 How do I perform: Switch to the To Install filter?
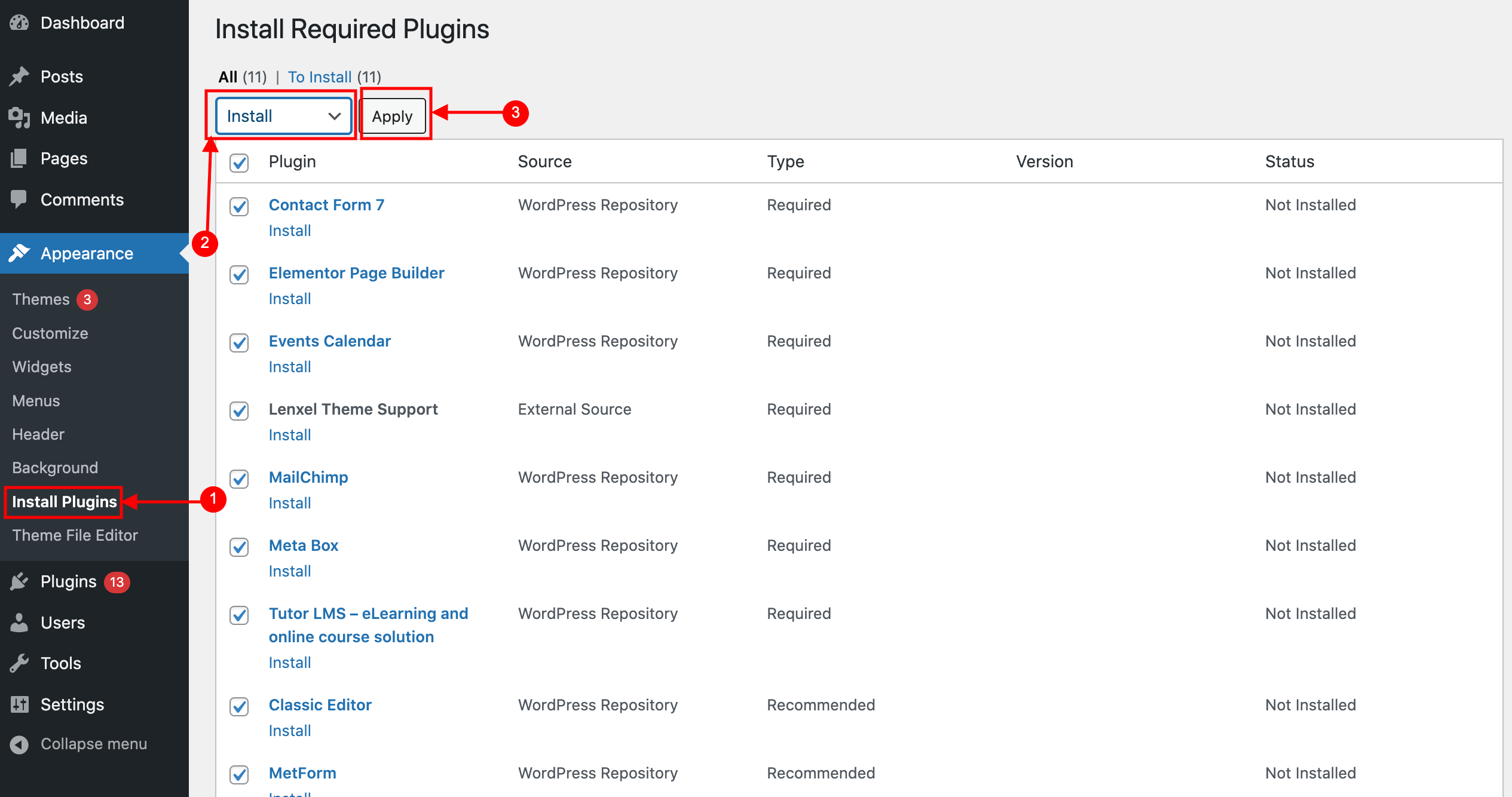pos(320,77)
